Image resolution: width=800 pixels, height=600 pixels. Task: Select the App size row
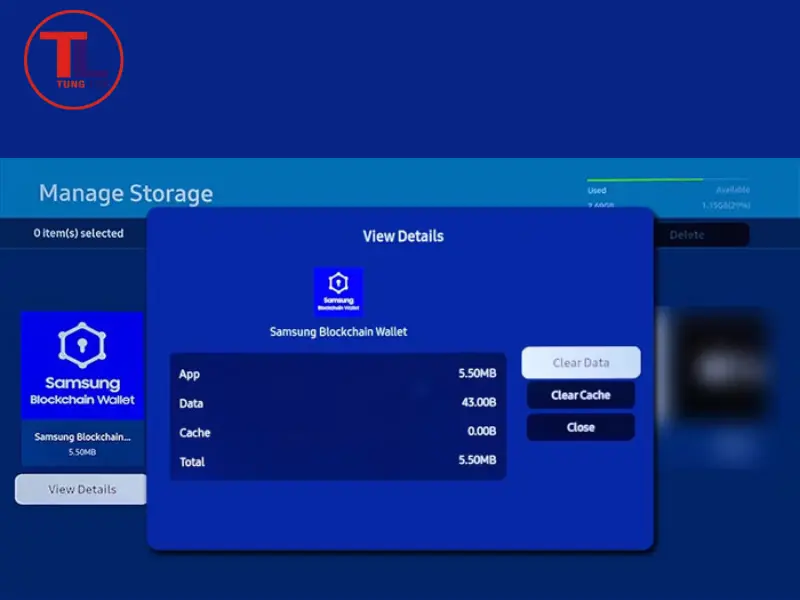(338, 374)
